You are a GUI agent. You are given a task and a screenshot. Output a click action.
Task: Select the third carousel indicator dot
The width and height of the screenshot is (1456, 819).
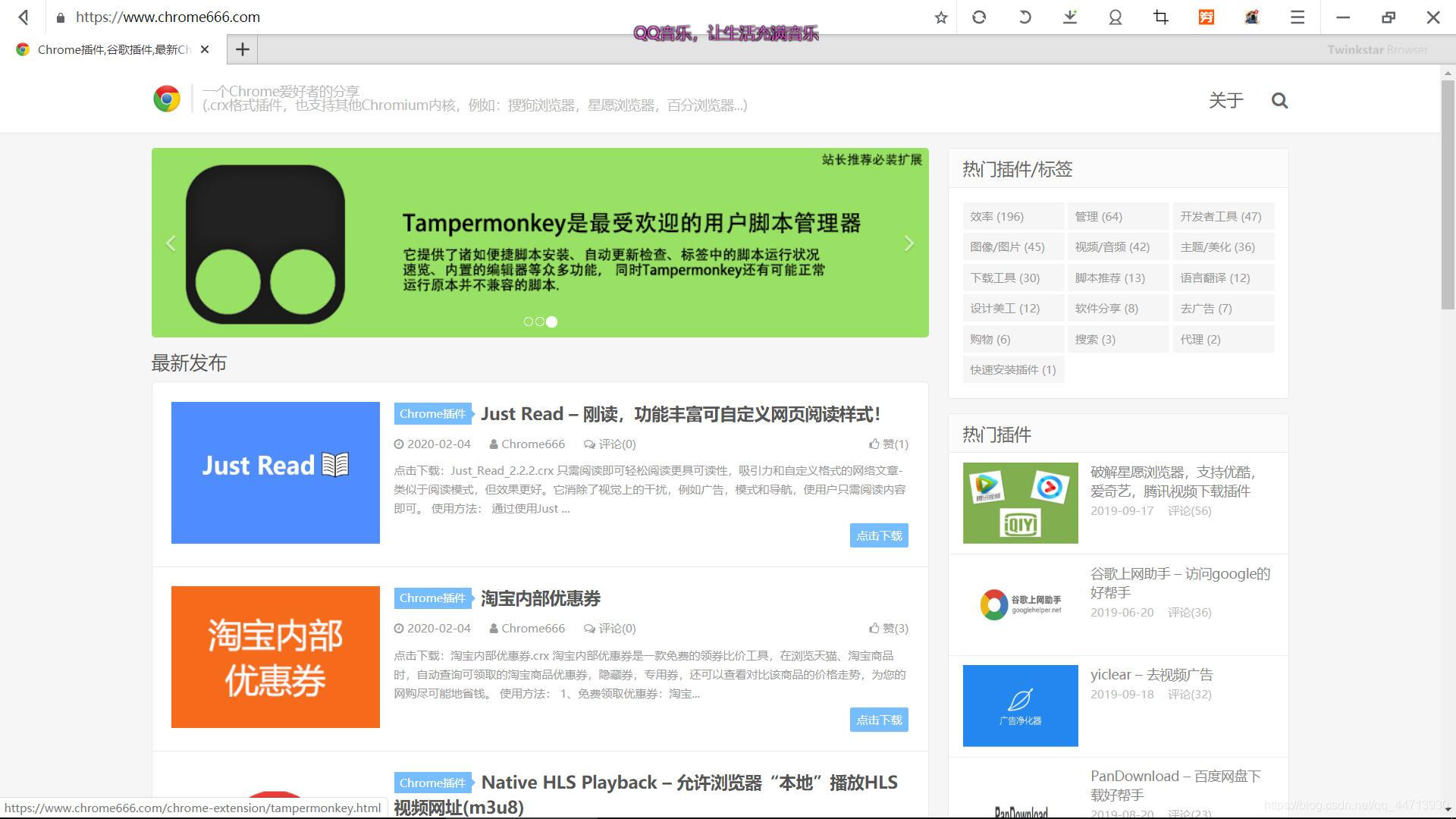point(552,322)
